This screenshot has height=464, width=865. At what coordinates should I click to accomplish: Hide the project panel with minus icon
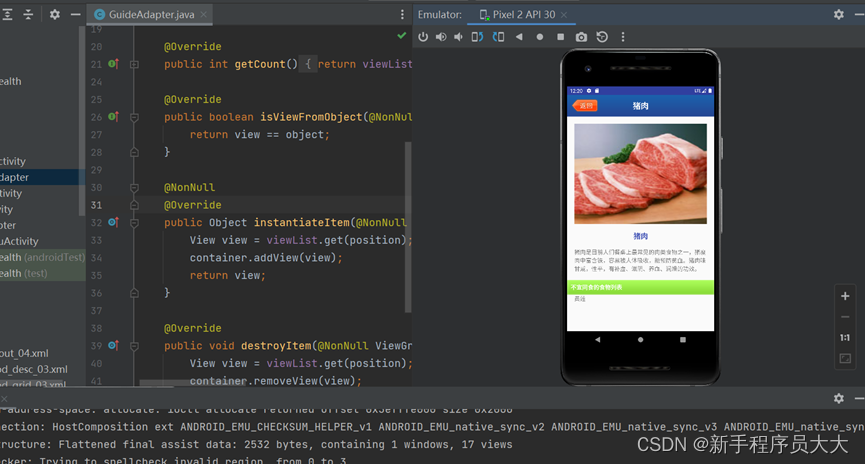point(76,14)
